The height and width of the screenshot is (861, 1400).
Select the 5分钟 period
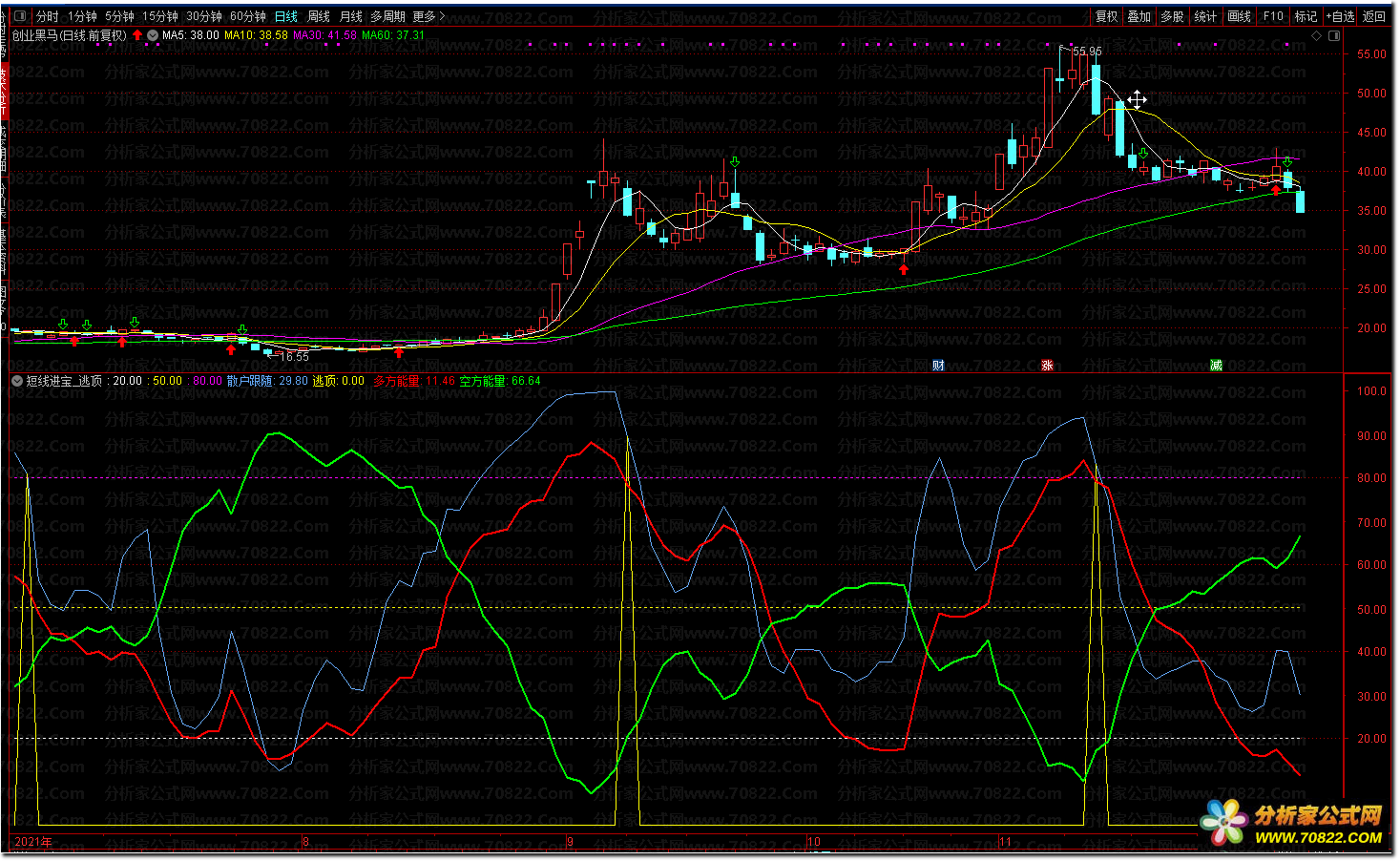(x=119, y=16)
